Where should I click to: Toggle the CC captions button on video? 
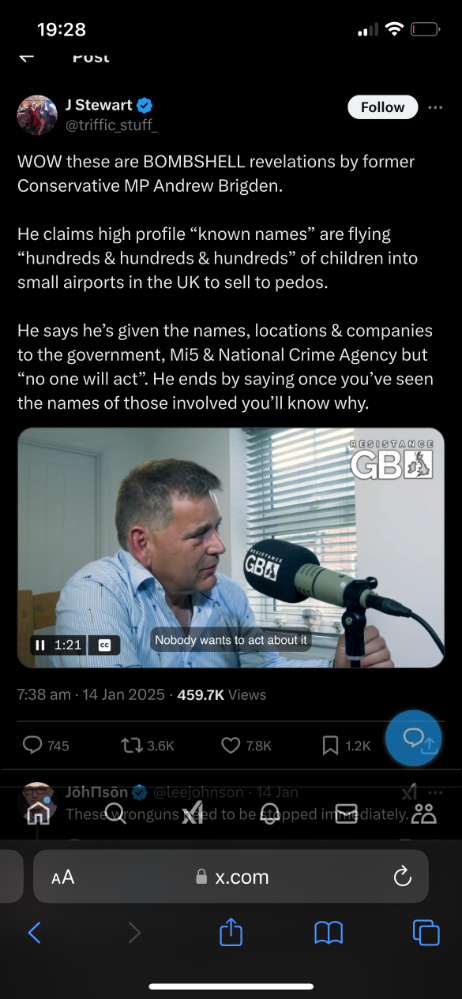[105, 645]
